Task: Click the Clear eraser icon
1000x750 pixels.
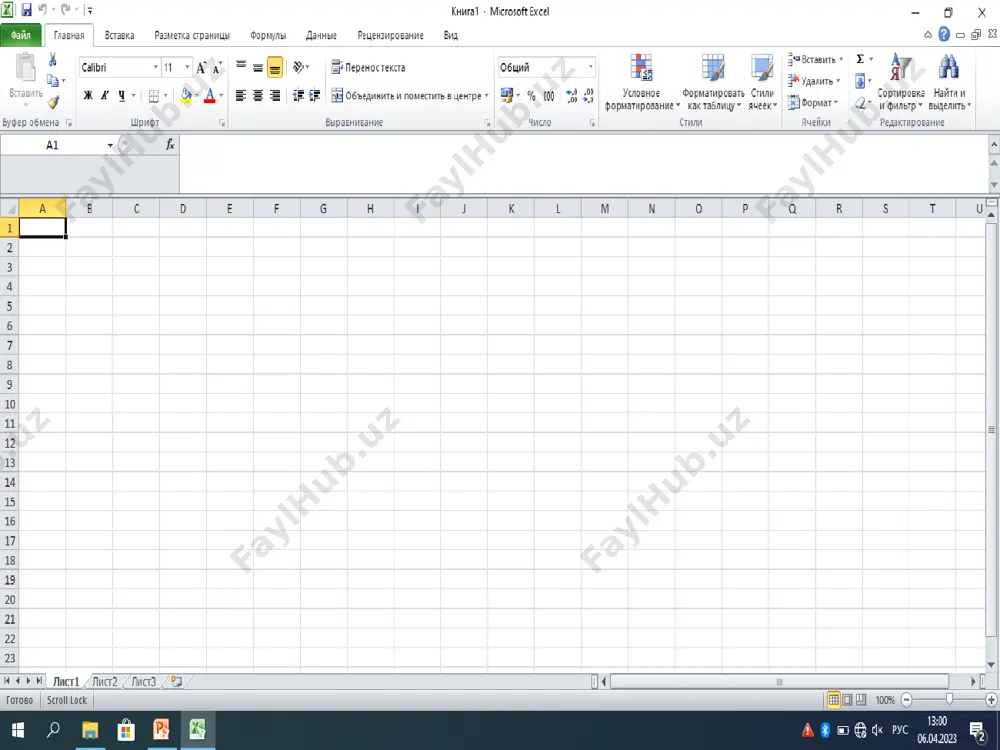Action: point(860,103)
